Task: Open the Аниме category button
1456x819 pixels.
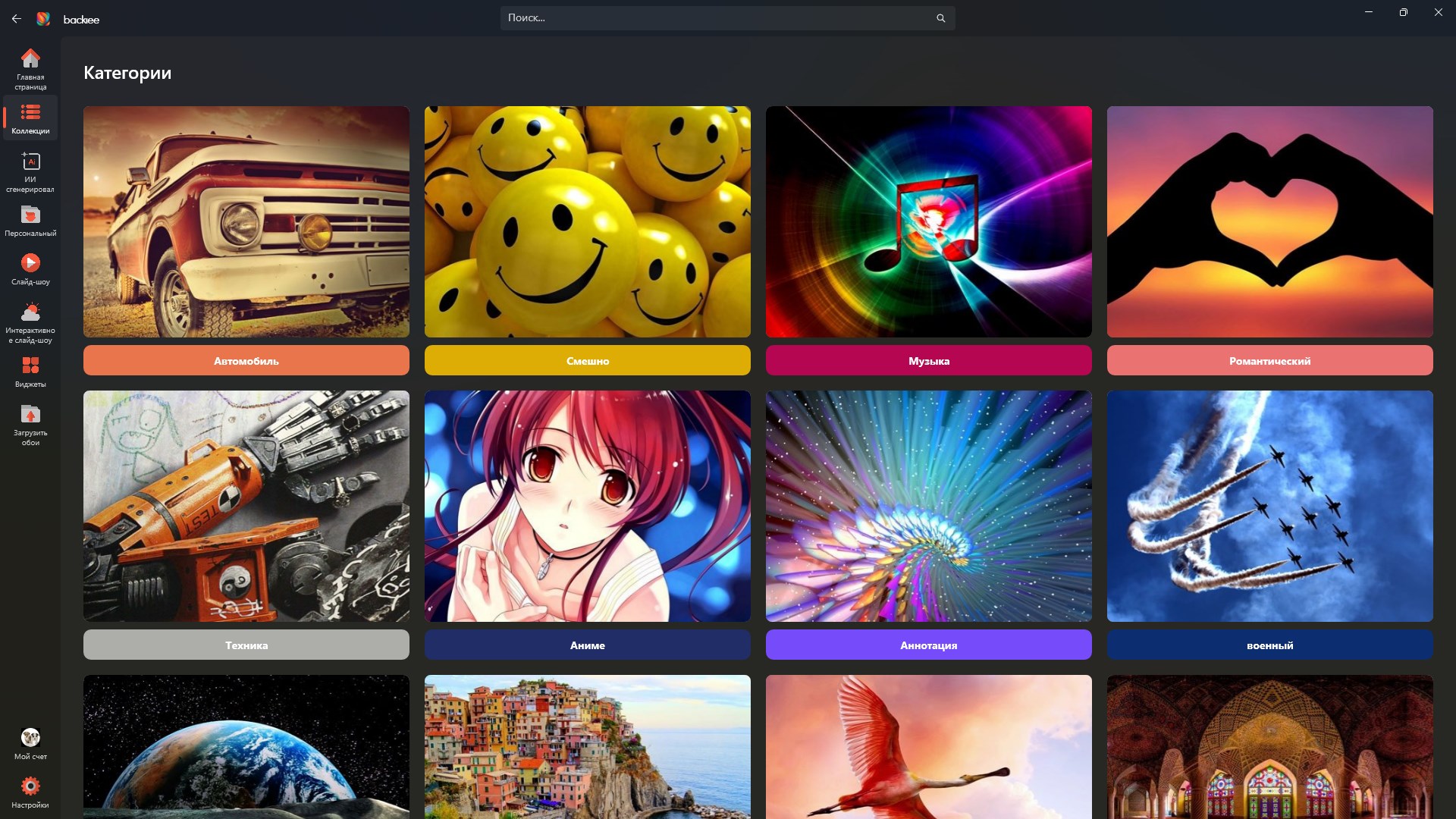Action: 588,645
